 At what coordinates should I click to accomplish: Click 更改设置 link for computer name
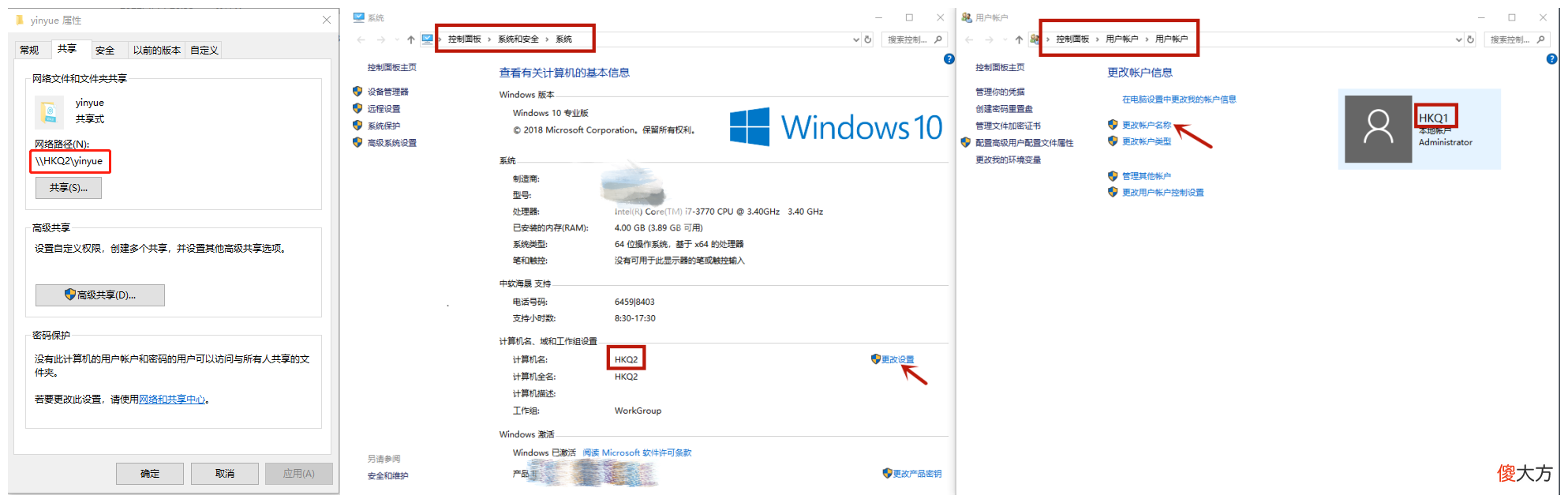click(x=898, y=359)
